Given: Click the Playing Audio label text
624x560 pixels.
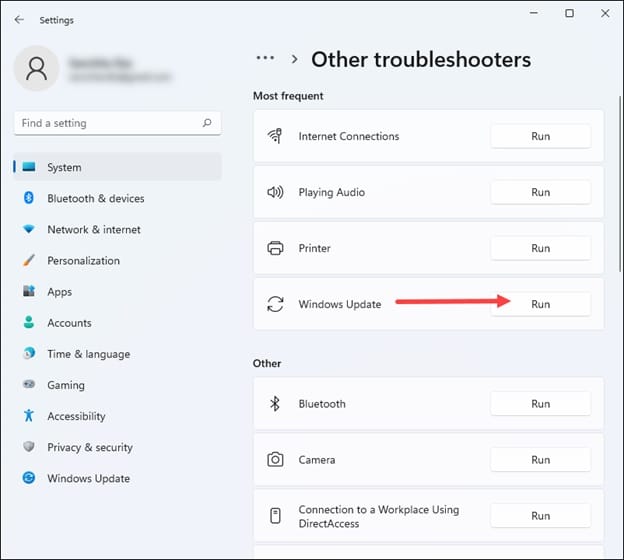Looking at the screenshot, I should (332, 193).
